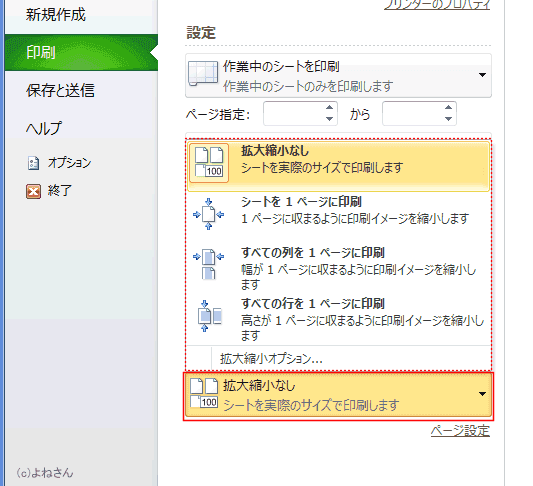Select the 印刷 tab in the sidebar

pyautogui.click(x=81, y=53)
